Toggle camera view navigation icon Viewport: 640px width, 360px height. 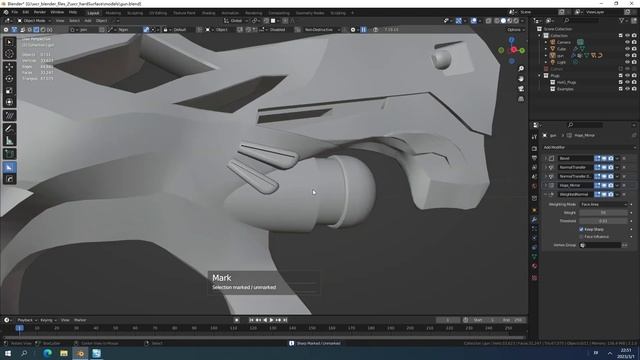521,89
